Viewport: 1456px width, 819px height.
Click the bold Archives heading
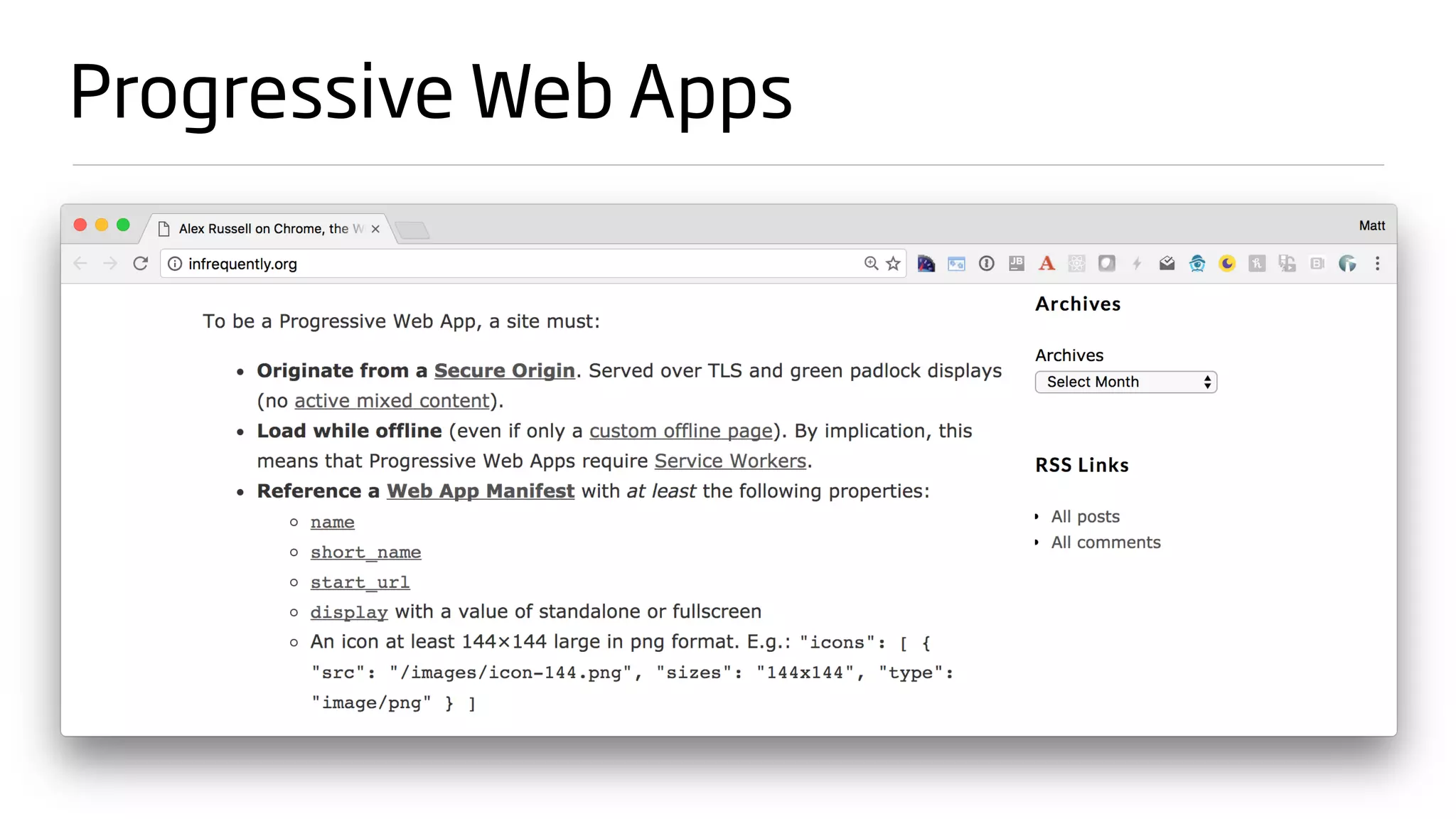[x=1078, y=304]
